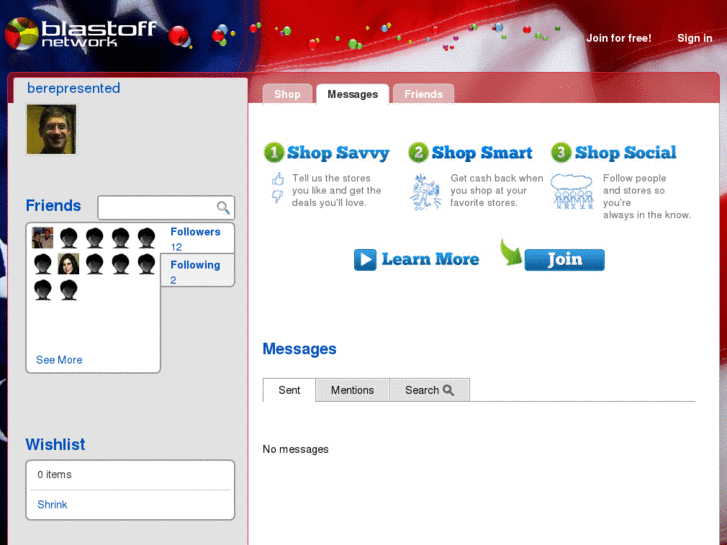Click the 'No messages' text
The width and height of the screenshot is (727, 545).
pyautogui.click(x=295, y=449)
